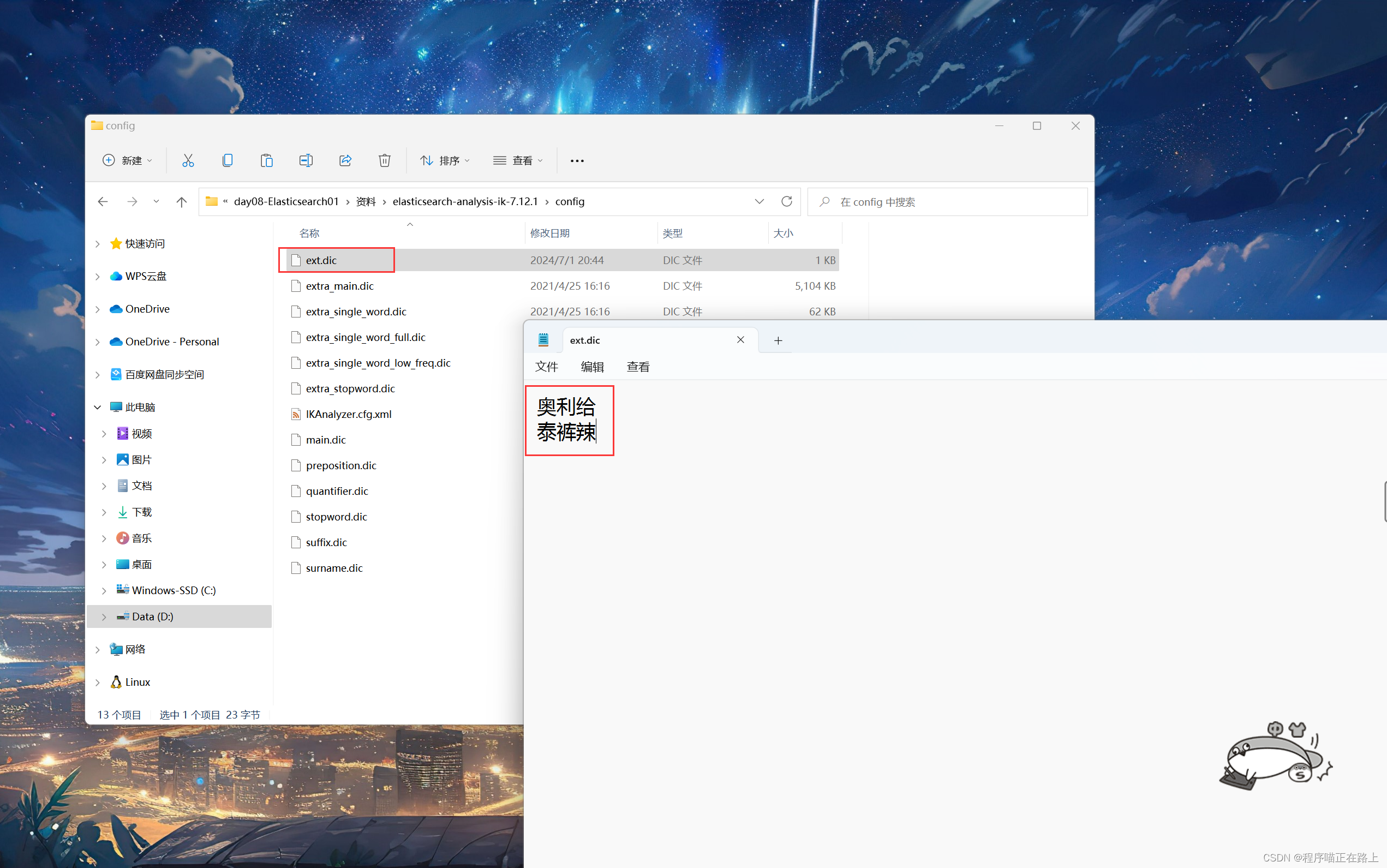
Task: Open the 新建 dropdown
Action: 128,161
